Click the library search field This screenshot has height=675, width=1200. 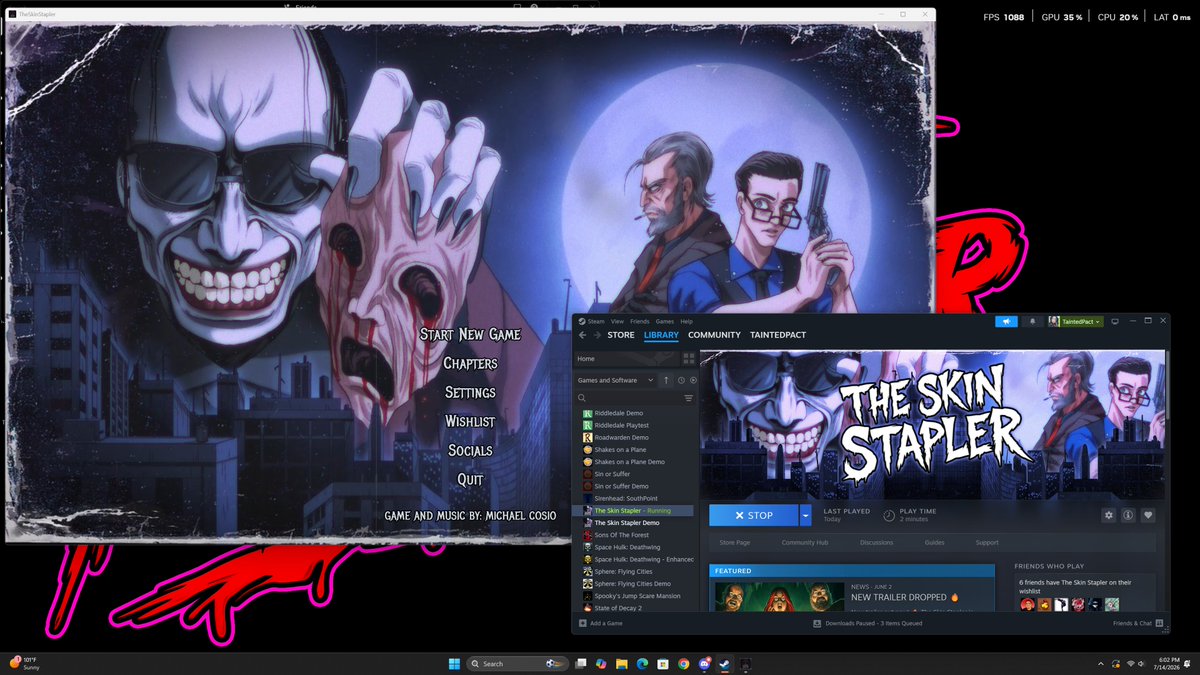pos(626,398)
